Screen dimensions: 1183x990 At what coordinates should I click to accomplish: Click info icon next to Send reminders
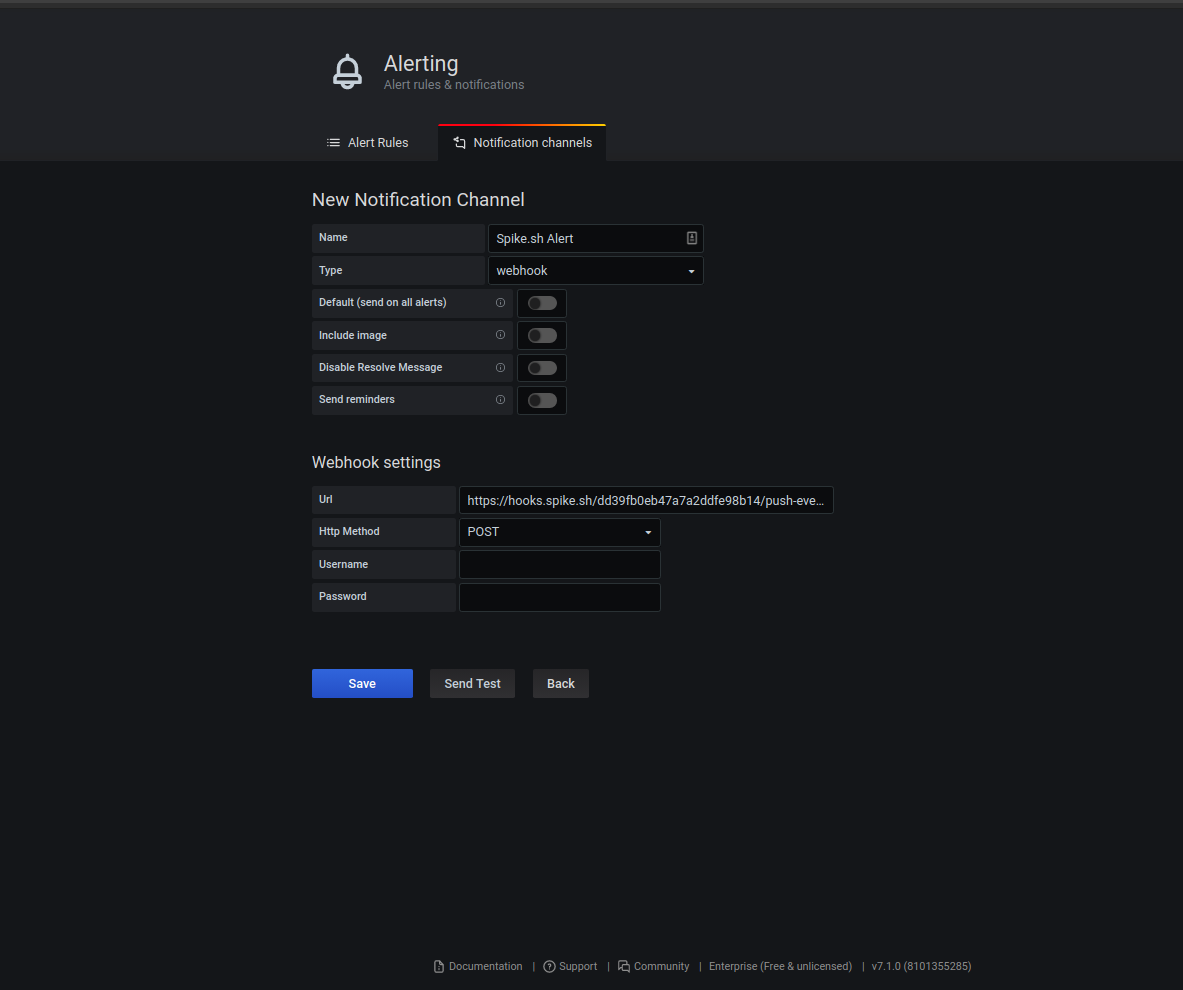tap(500, 400)
